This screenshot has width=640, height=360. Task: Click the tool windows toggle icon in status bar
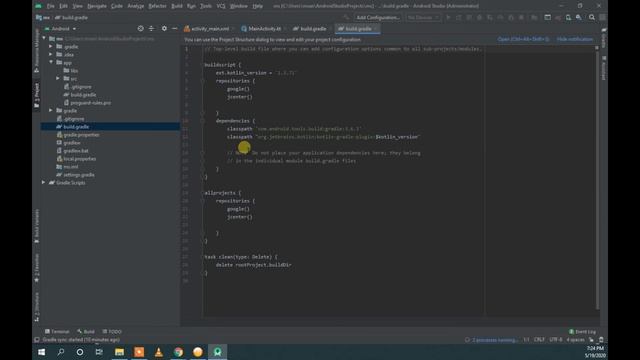[x=37, y=340]
